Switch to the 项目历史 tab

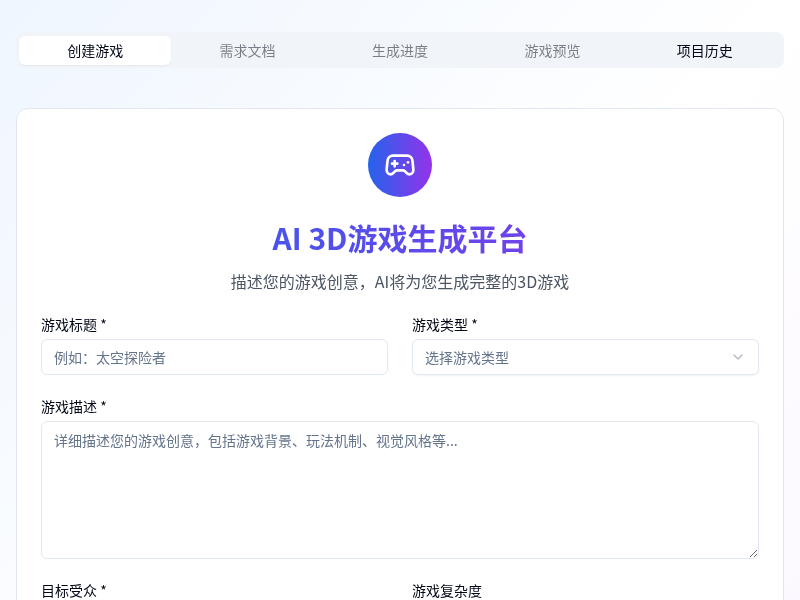click(704, 50)
